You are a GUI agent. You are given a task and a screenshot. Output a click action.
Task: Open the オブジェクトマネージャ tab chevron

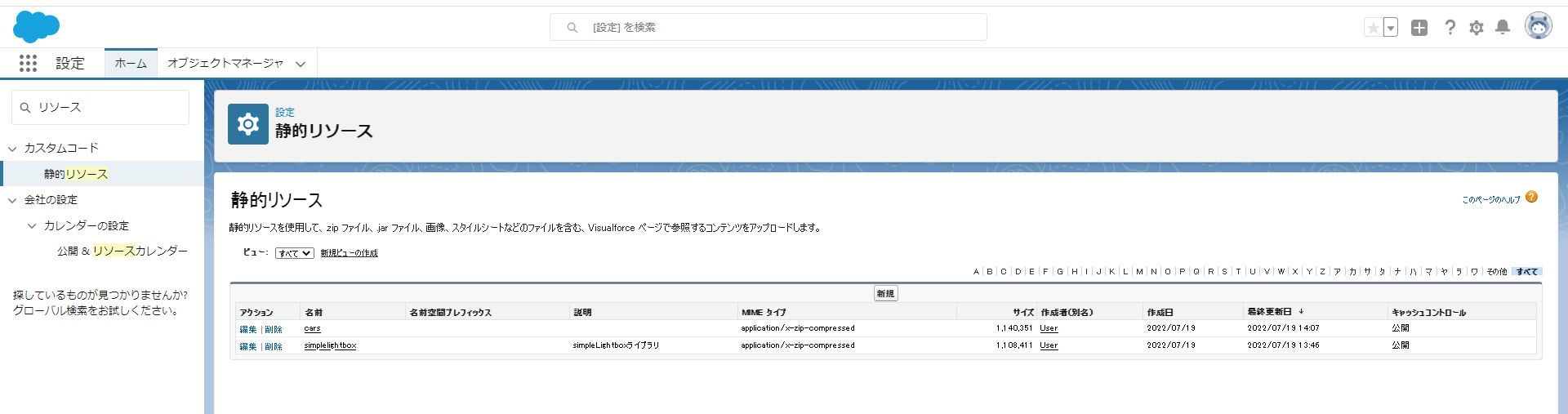coord(301,64)
